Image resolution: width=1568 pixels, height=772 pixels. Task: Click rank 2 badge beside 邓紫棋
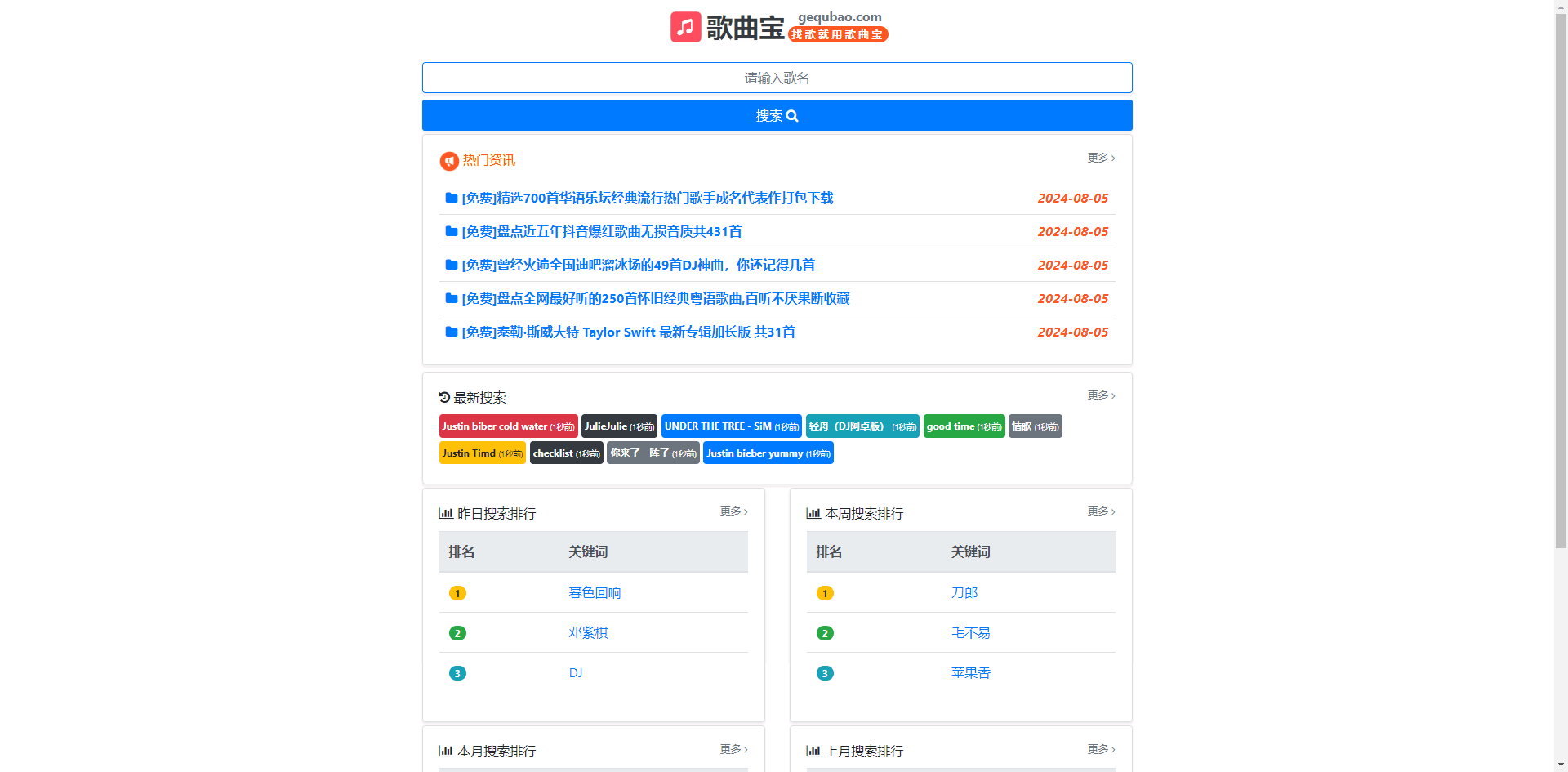457,633
